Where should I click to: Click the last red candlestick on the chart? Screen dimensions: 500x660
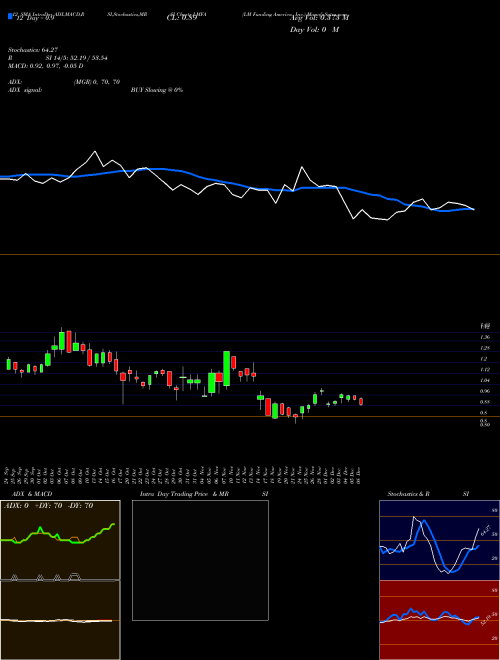pos(361,402)
